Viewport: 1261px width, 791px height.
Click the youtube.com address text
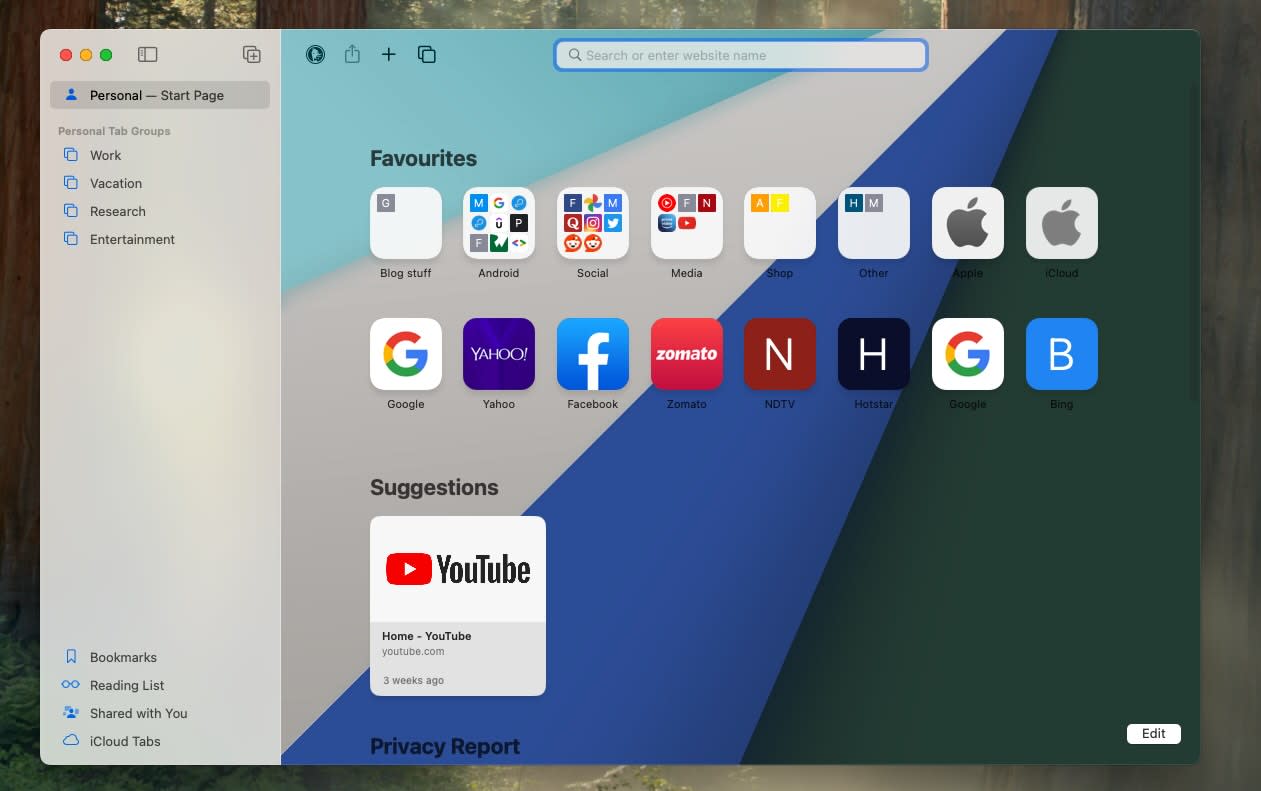point(413,651)
